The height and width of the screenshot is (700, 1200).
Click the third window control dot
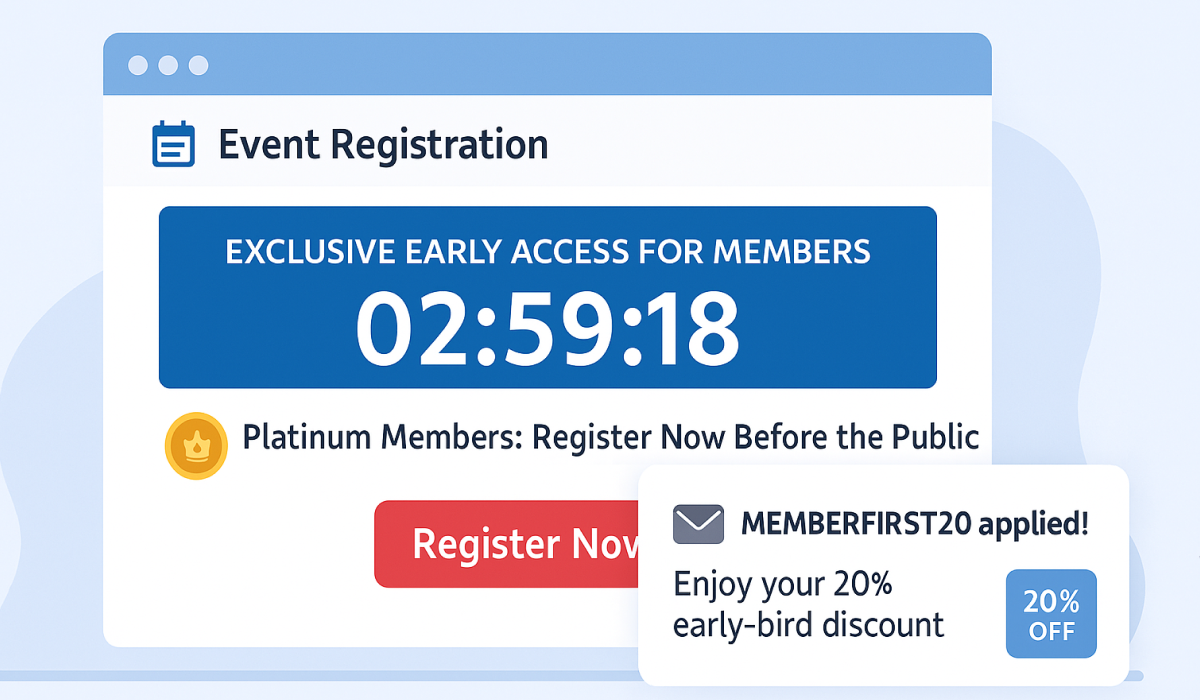198,66
